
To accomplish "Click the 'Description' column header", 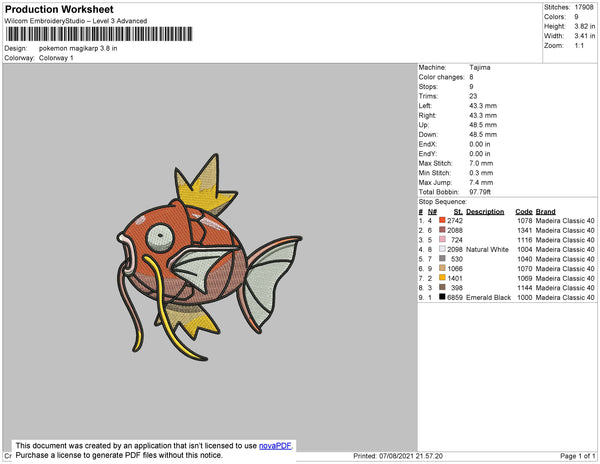I will (x=485, y=212).
